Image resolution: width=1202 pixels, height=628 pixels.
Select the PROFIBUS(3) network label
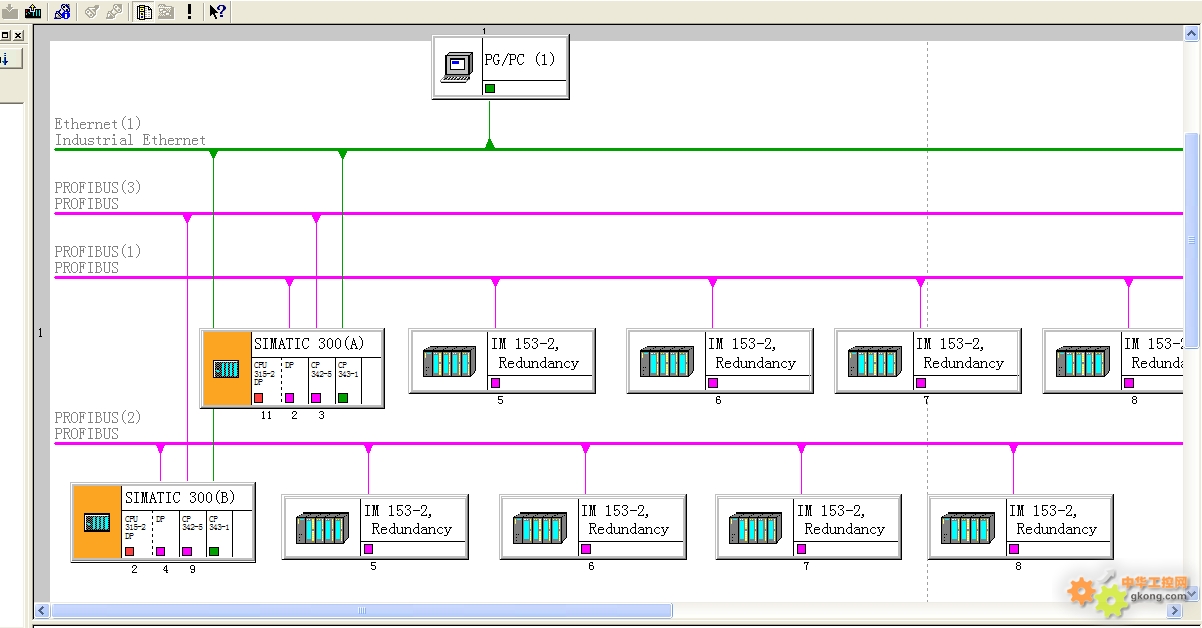98,196
